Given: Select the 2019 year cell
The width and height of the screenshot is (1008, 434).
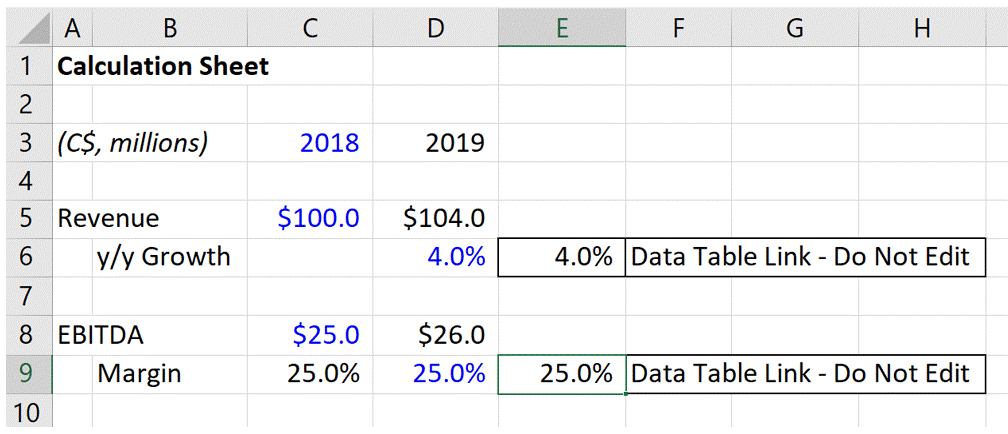Looking at the screenshot, I should coord(454,143).
